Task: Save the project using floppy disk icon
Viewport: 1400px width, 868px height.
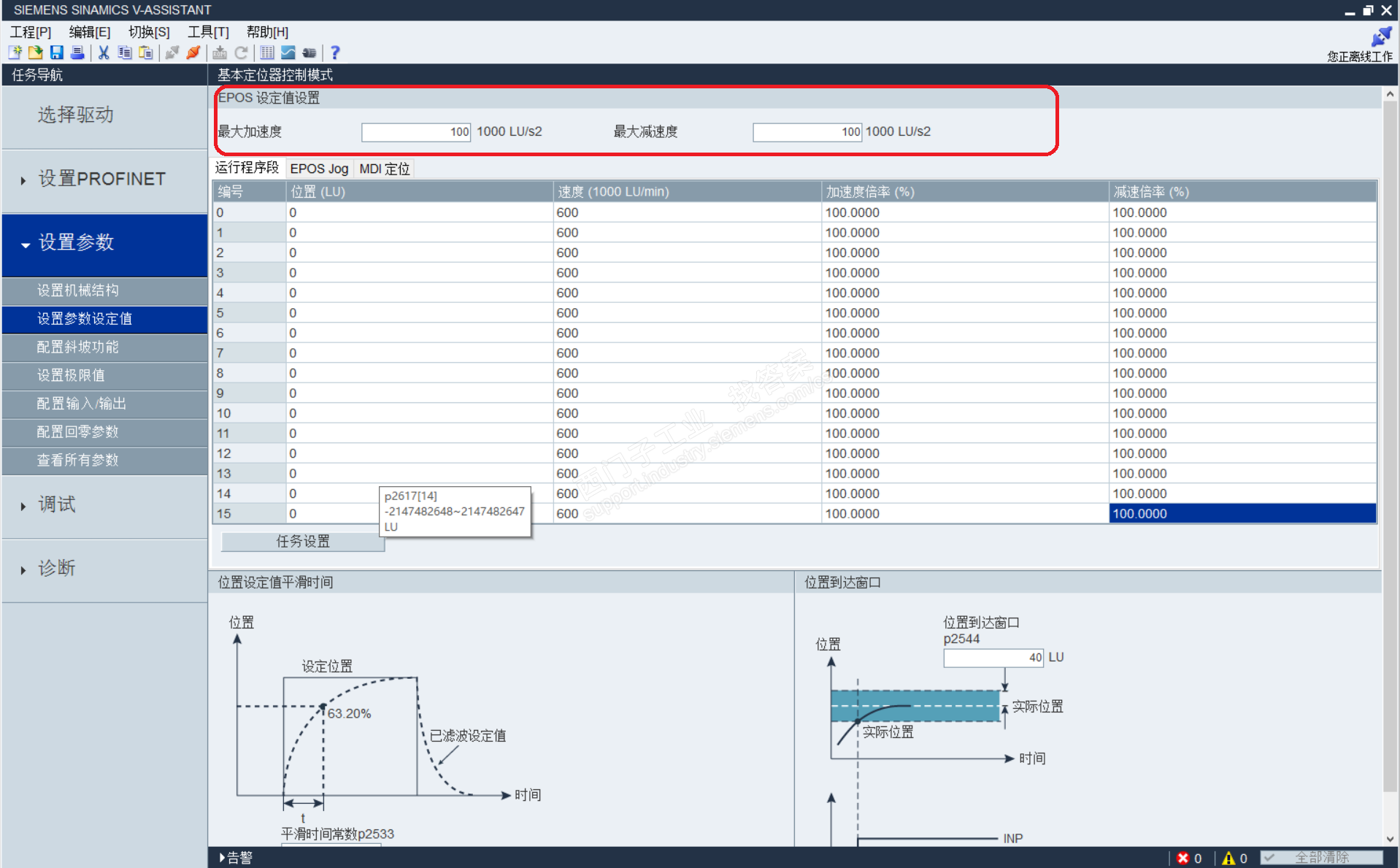Action: pos(56,53)
